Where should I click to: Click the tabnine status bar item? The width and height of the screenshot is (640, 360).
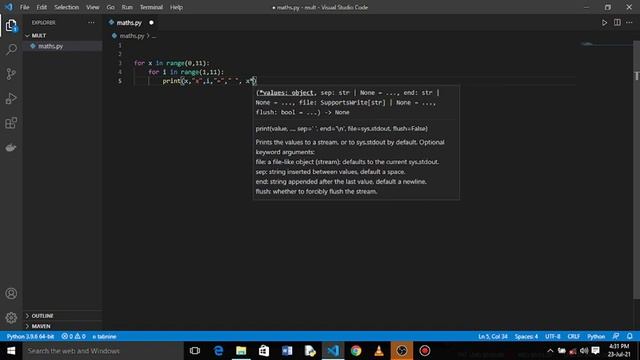104,336
